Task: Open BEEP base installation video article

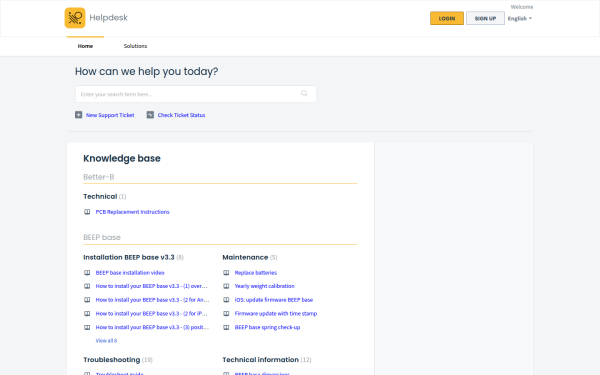Action: [130, 273]
